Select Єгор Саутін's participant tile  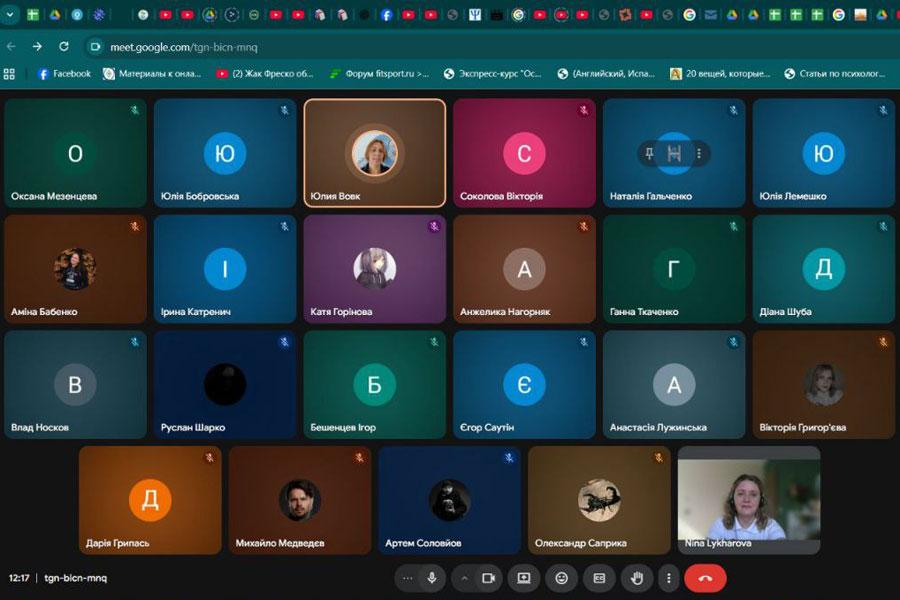tap(524, 385)
